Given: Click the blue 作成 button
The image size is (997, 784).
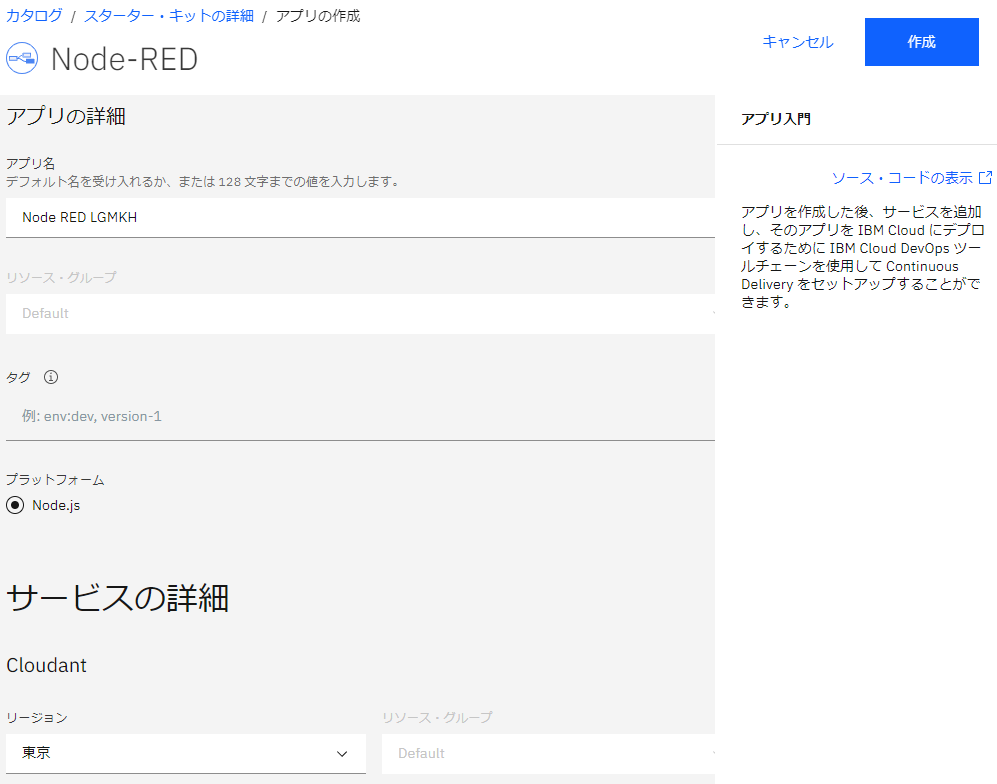Looking at the screenshot, I should point(921,42).
